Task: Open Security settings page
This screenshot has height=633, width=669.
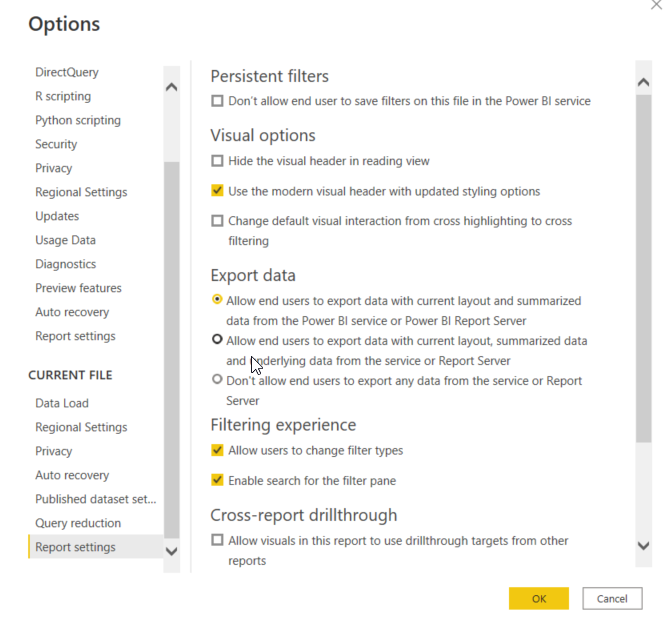Action: (x=56, y=144)
